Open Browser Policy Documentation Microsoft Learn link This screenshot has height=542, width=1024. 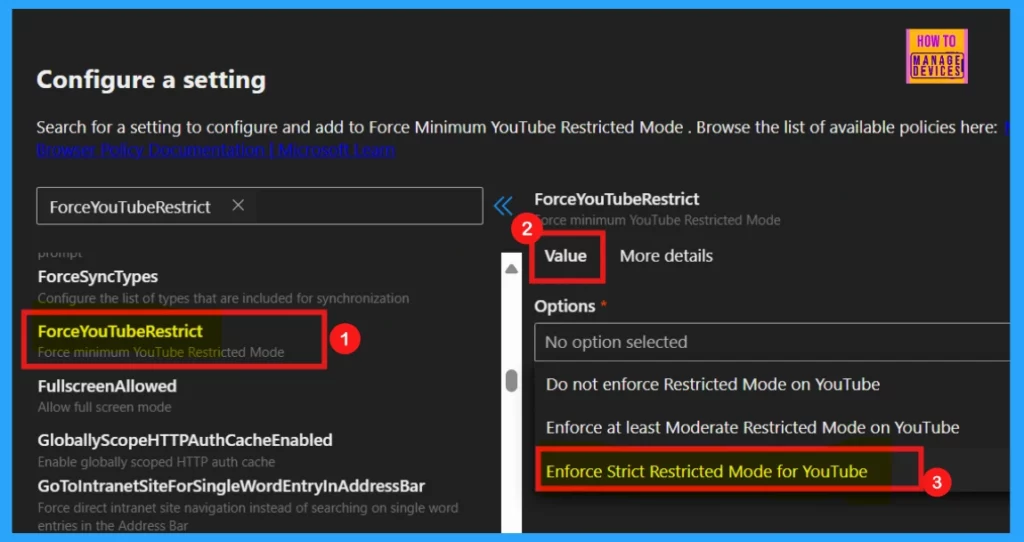point(216,150)
